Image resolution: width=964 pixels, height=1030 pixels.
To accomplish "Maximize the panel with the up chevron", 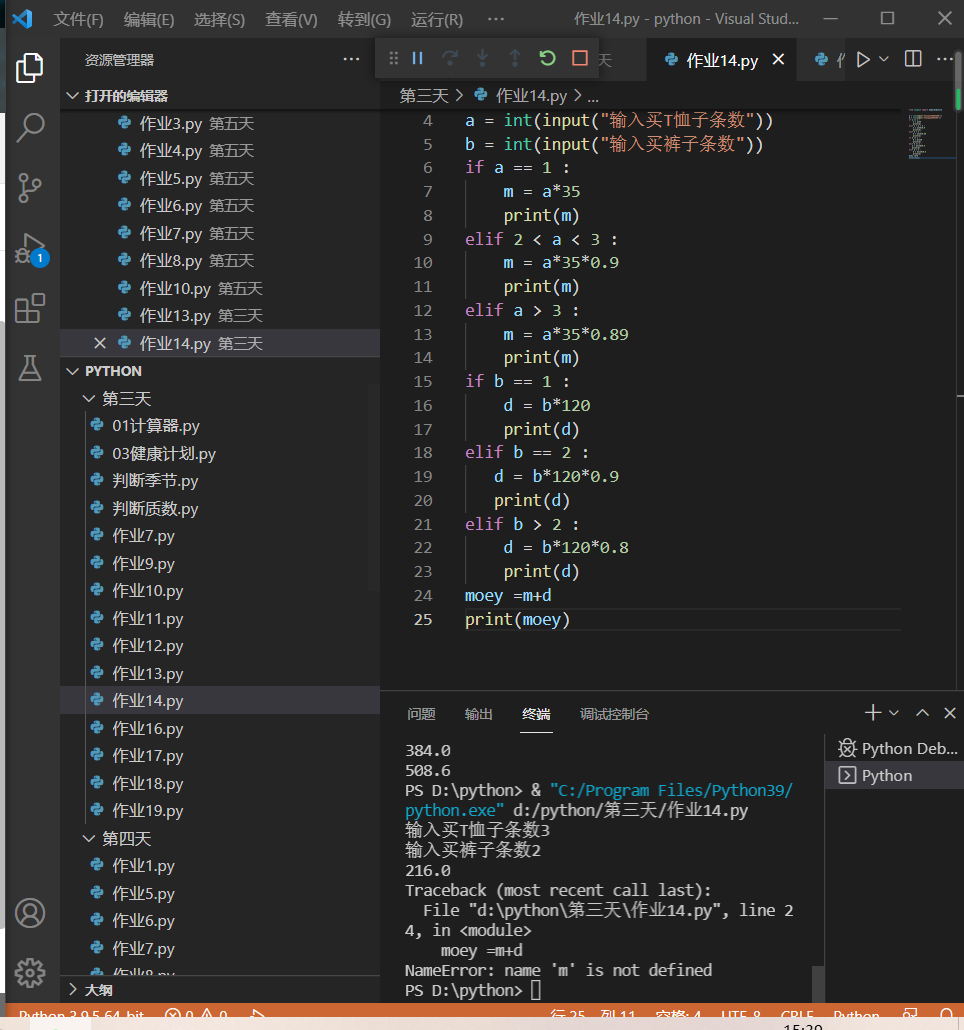I will [x=923, y=713].
